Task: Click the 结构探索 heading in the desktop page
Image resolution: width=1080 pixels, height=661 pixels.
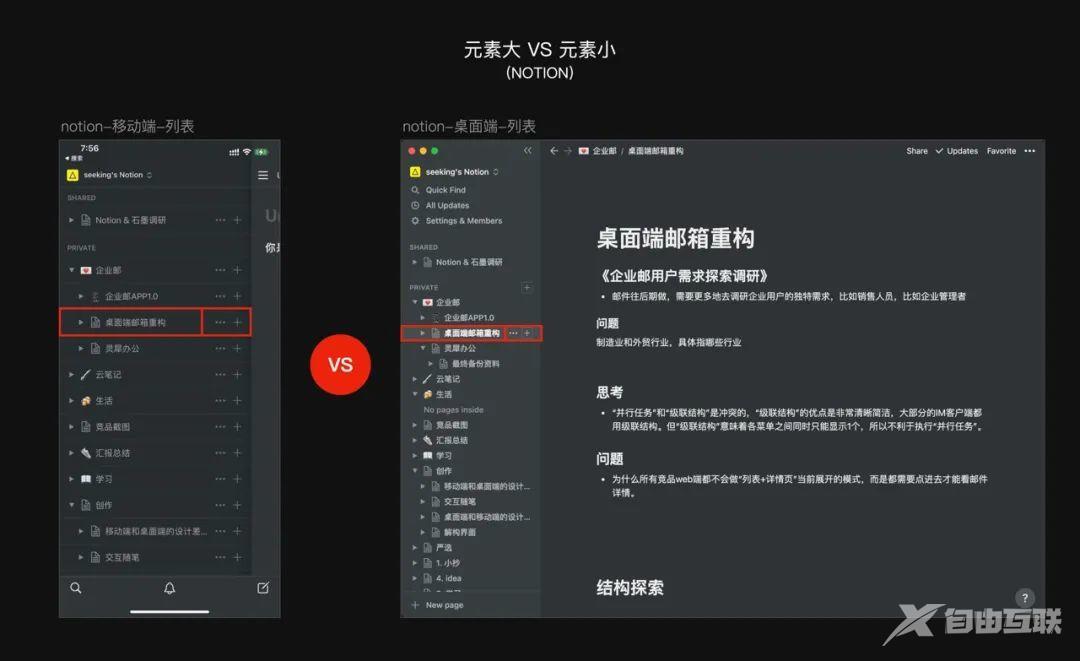Action: pos(630,587)
